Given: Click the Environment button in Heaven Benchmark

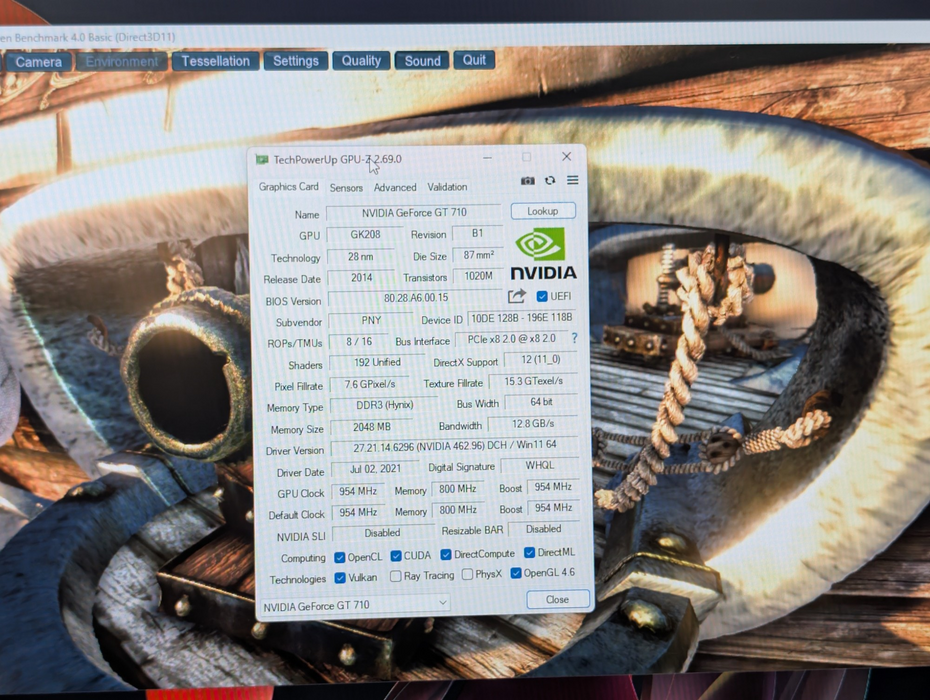Looking at the screenshot, I should coord(122,62).
